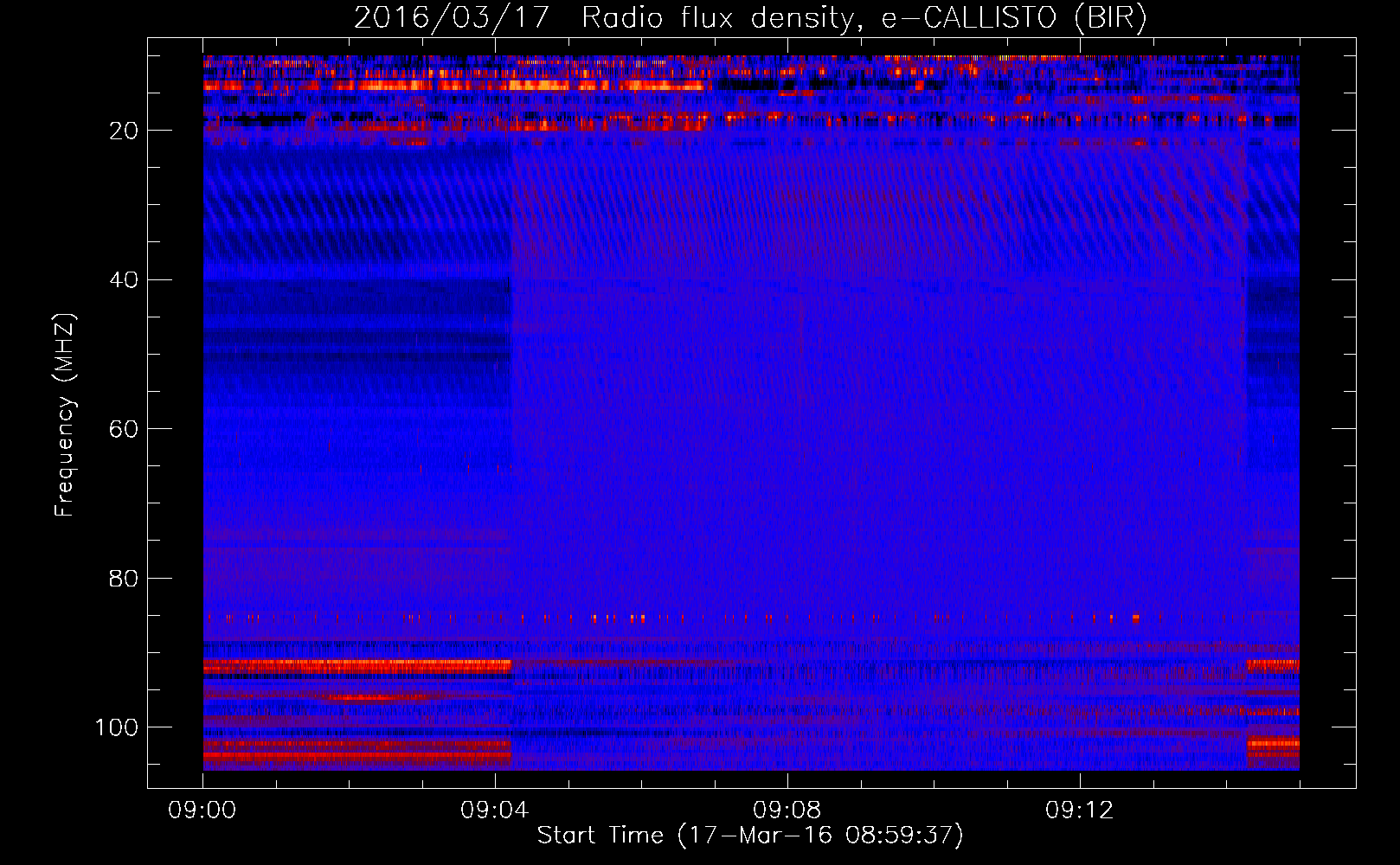Click the '80' frequency tick label
1400x865 pixels.
pyautogui.click(x=125, y=578)
